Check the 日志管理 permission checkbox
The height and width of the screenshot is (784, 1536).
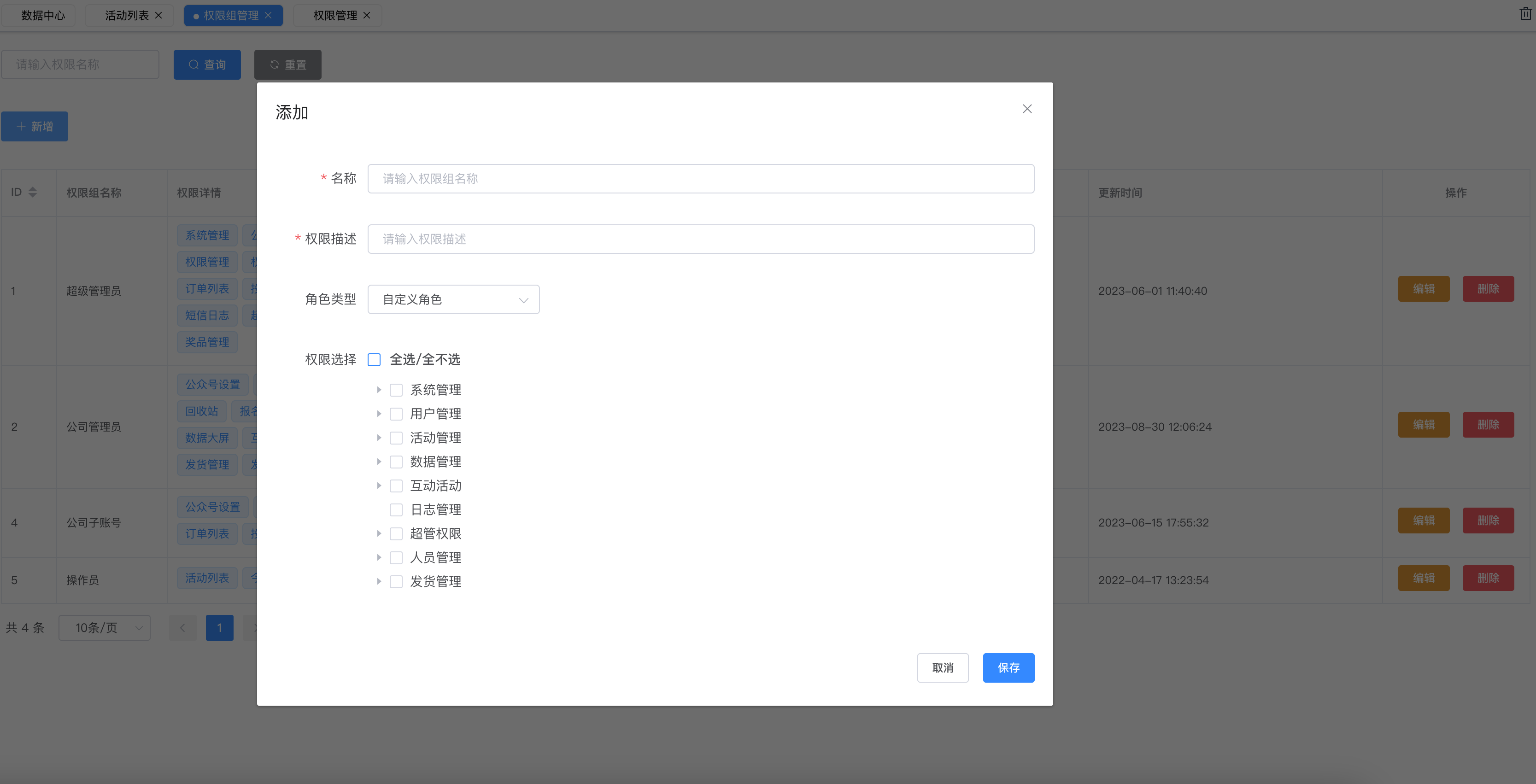click(396, 510)
